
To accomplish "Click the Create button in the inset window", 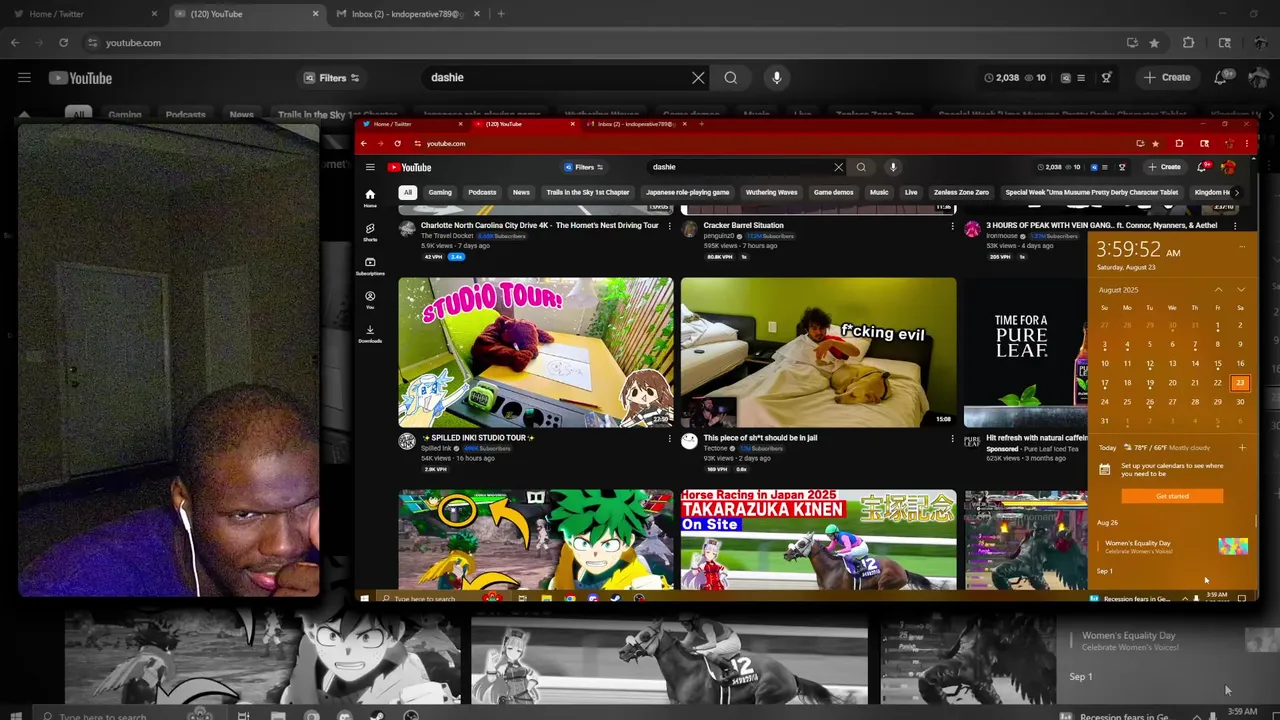I will click(1165, 167).
